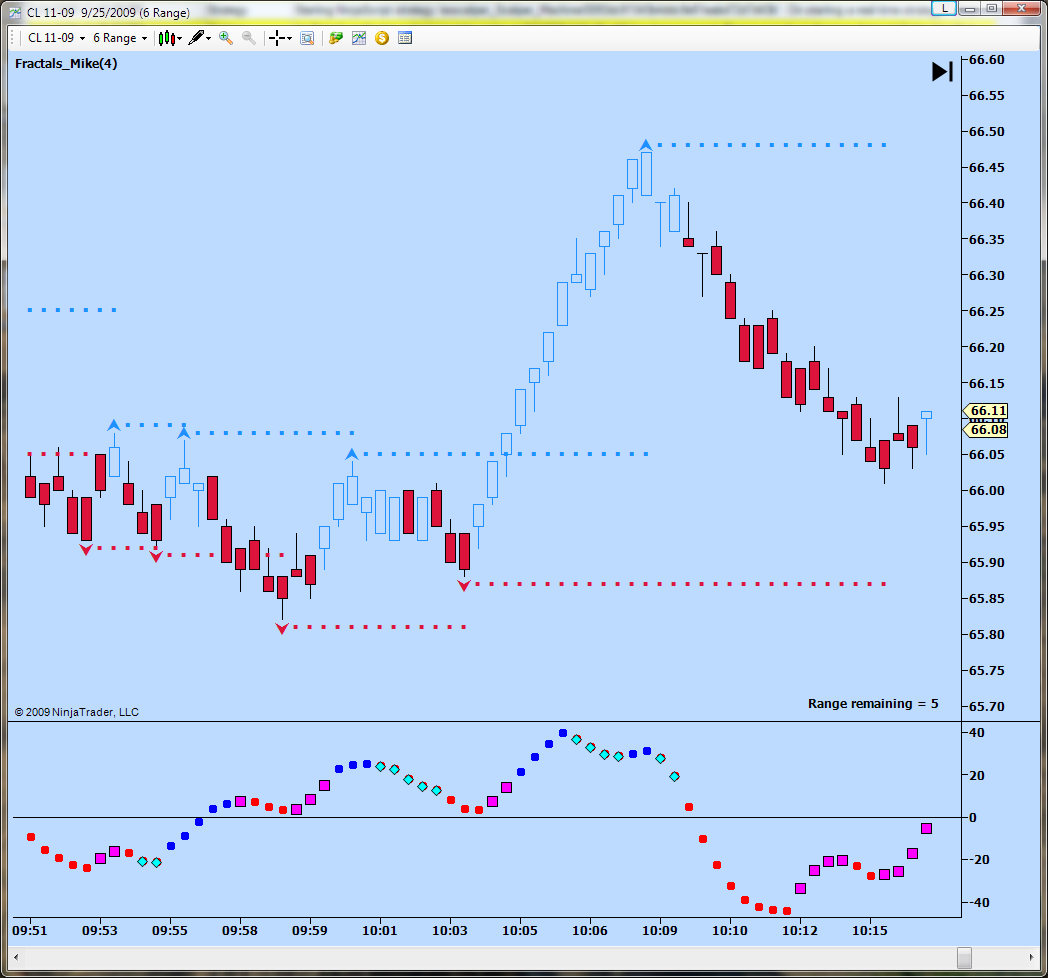1048x978 pixels.
Task: Maximize the CL 11-09 chart window
Action: point(992,8)
